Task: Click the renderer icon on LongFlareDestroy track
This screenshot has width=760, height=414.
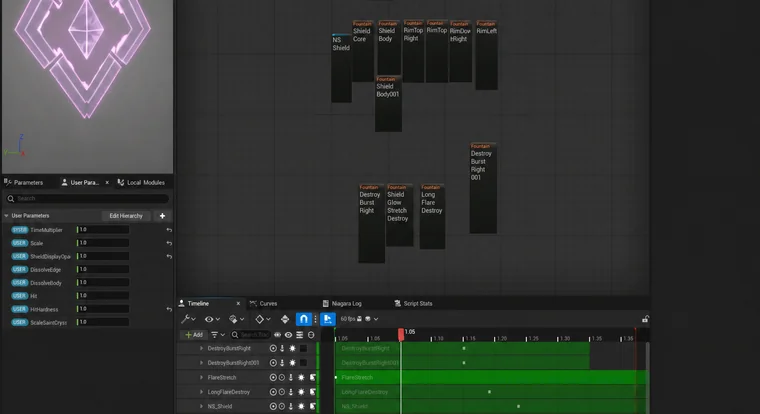Action: click(313, 392)
